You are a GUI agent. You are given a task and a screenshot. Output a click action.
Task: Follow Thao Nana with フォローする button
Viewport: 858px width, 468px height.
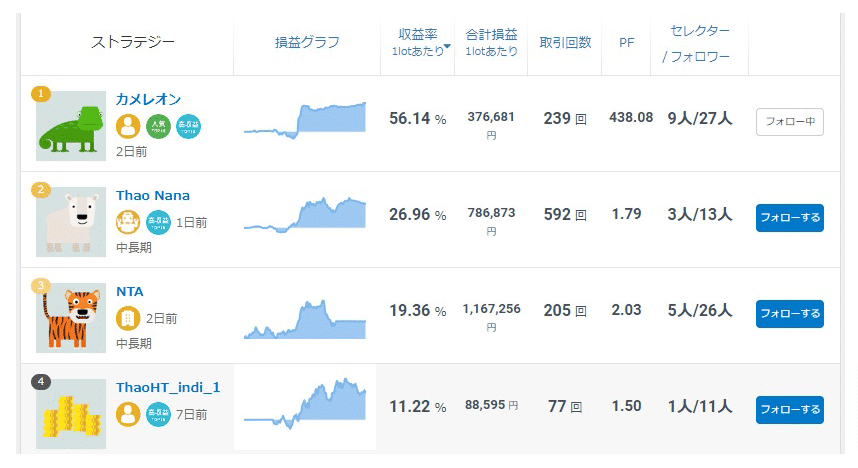(x=790, y=218)
